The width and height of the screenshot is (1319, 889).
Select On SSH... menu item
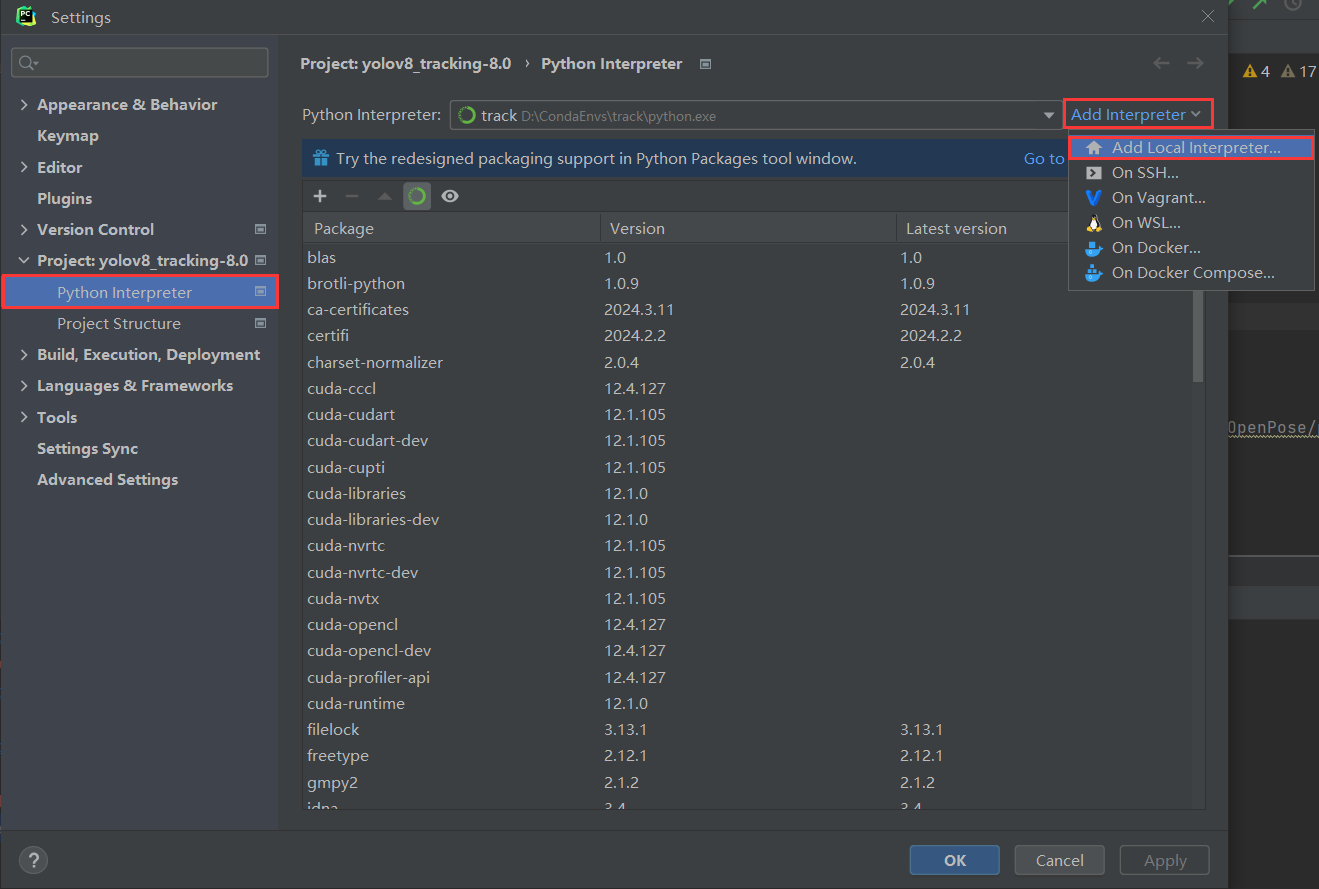tap(1190, 173)
